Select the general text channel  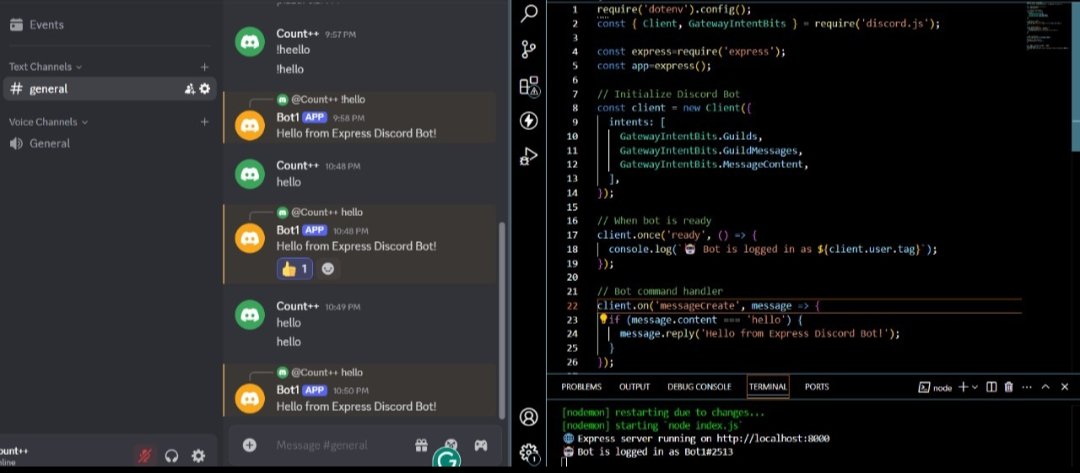click(x=110, y=89)
